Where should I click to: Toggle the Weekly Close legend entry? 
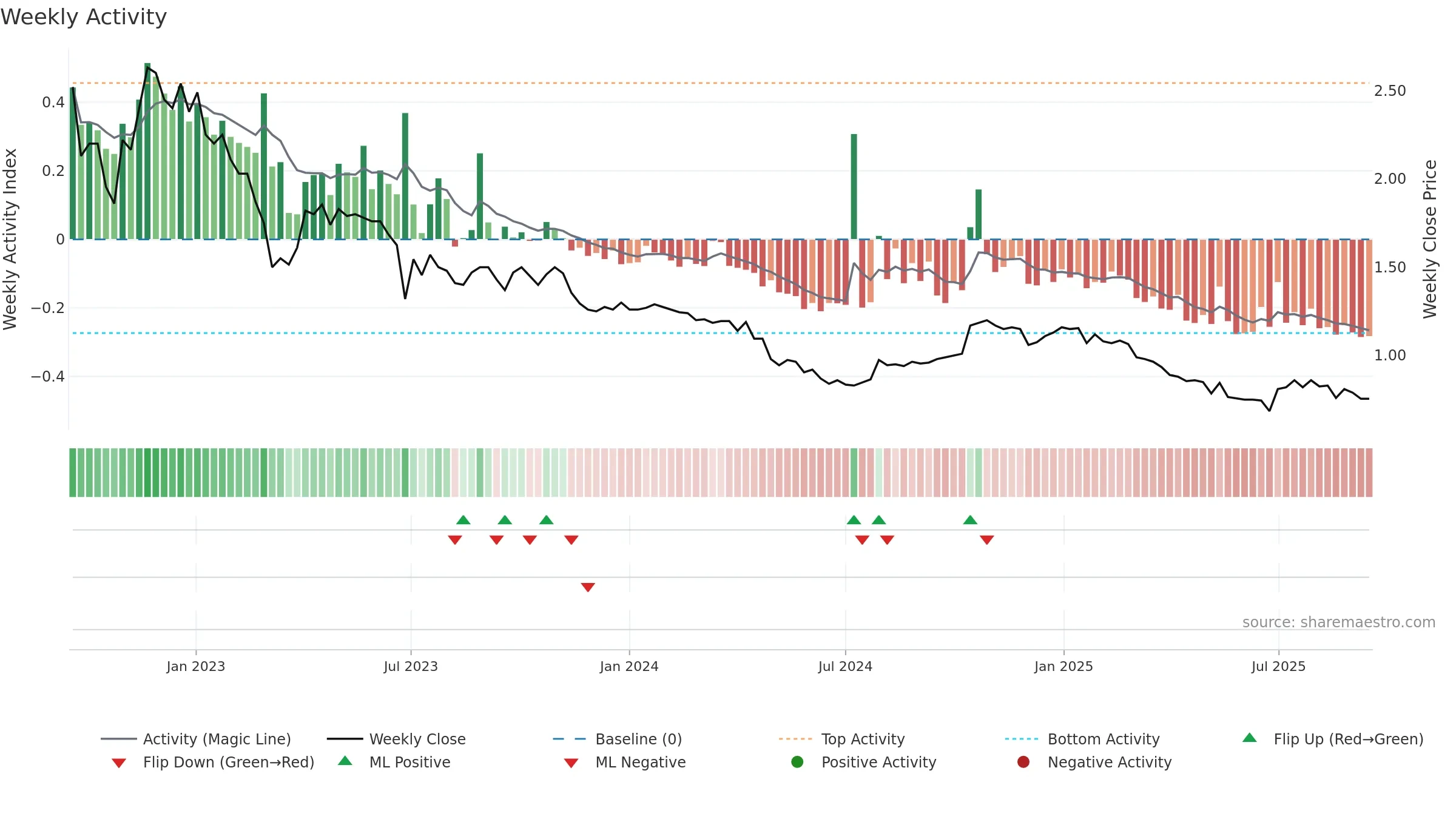[x=396, y=739]
